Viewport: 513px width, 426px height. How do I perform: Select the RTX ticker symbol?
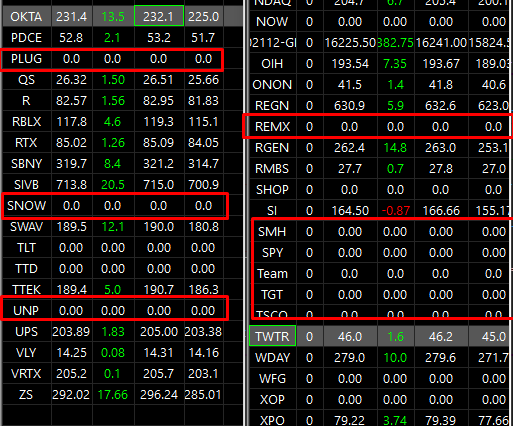(26, 143)
